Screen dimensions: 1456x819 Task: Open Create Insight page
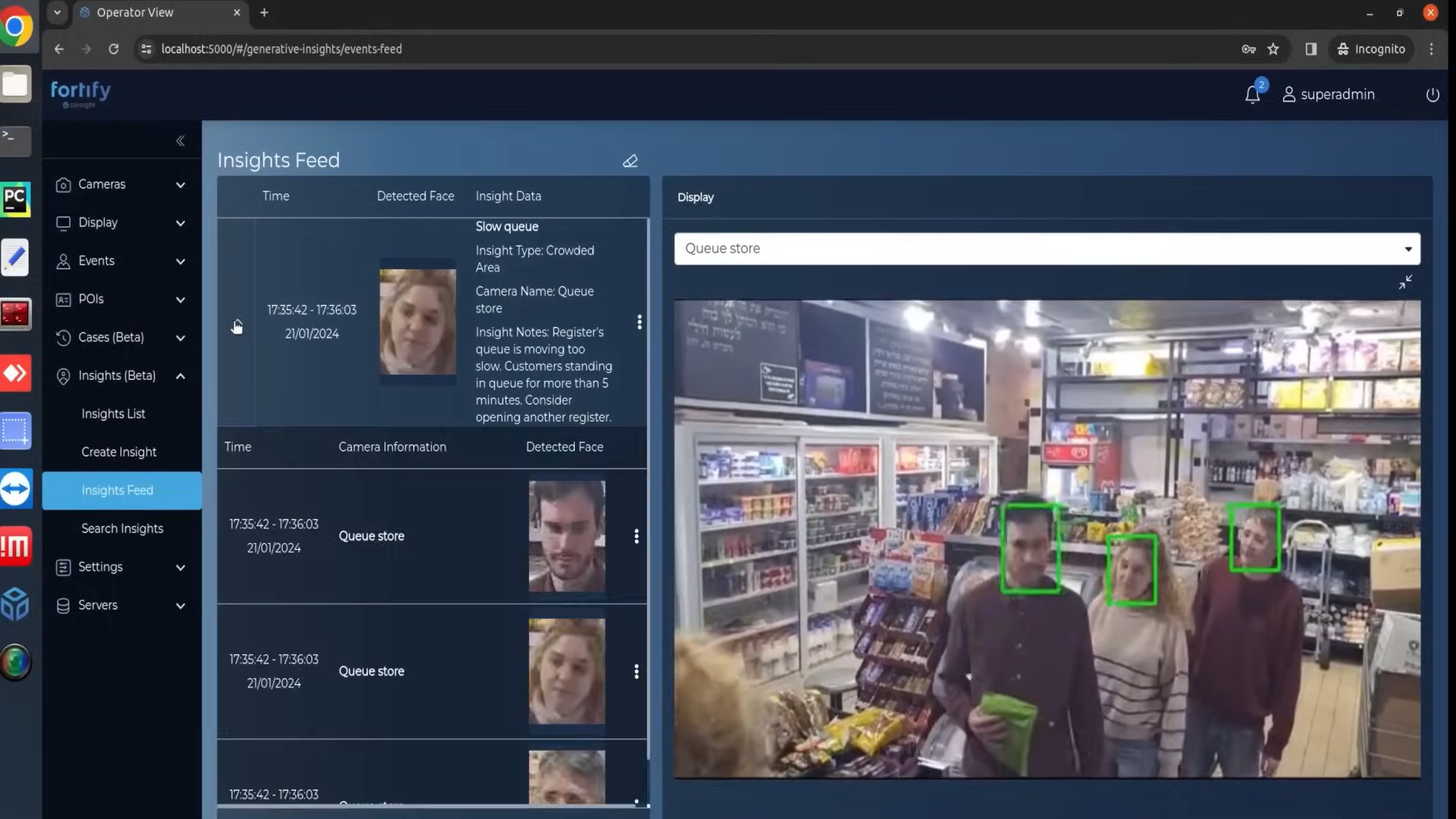click(x=119, y=452)
